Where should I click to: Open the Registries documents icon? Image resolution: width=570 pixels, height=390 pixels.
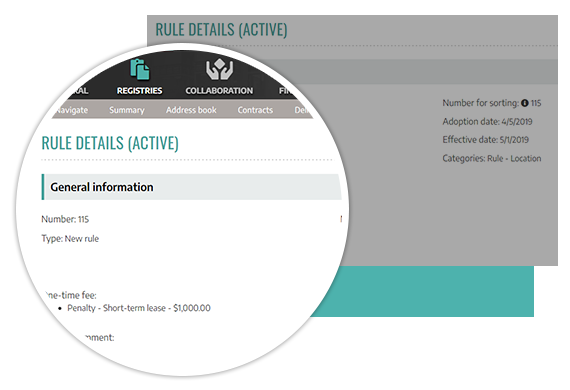(x=140, y=69)
